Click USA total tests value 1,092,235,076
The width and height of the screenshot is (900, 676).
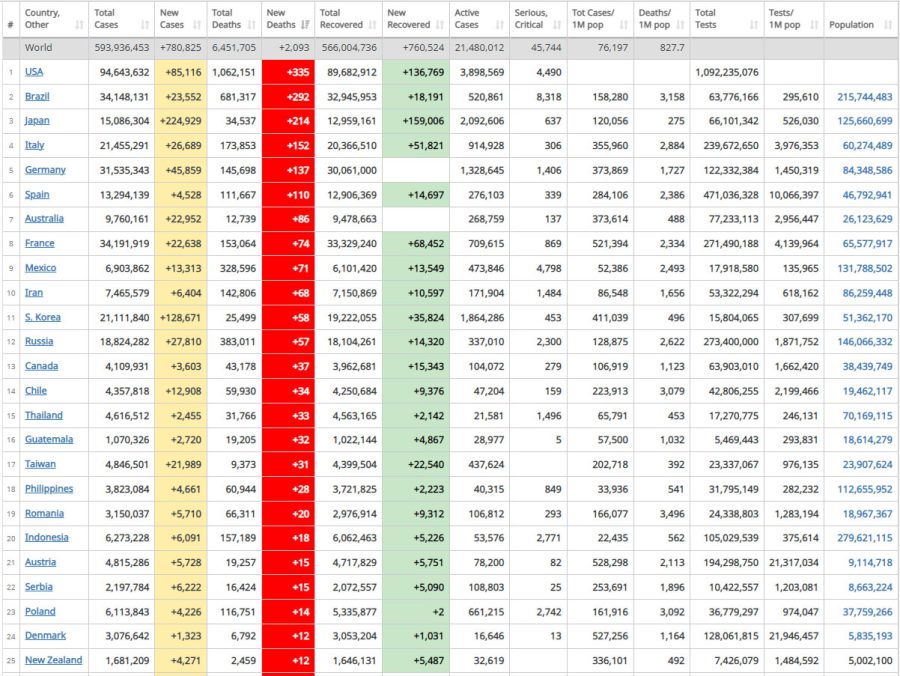point(727,72)
